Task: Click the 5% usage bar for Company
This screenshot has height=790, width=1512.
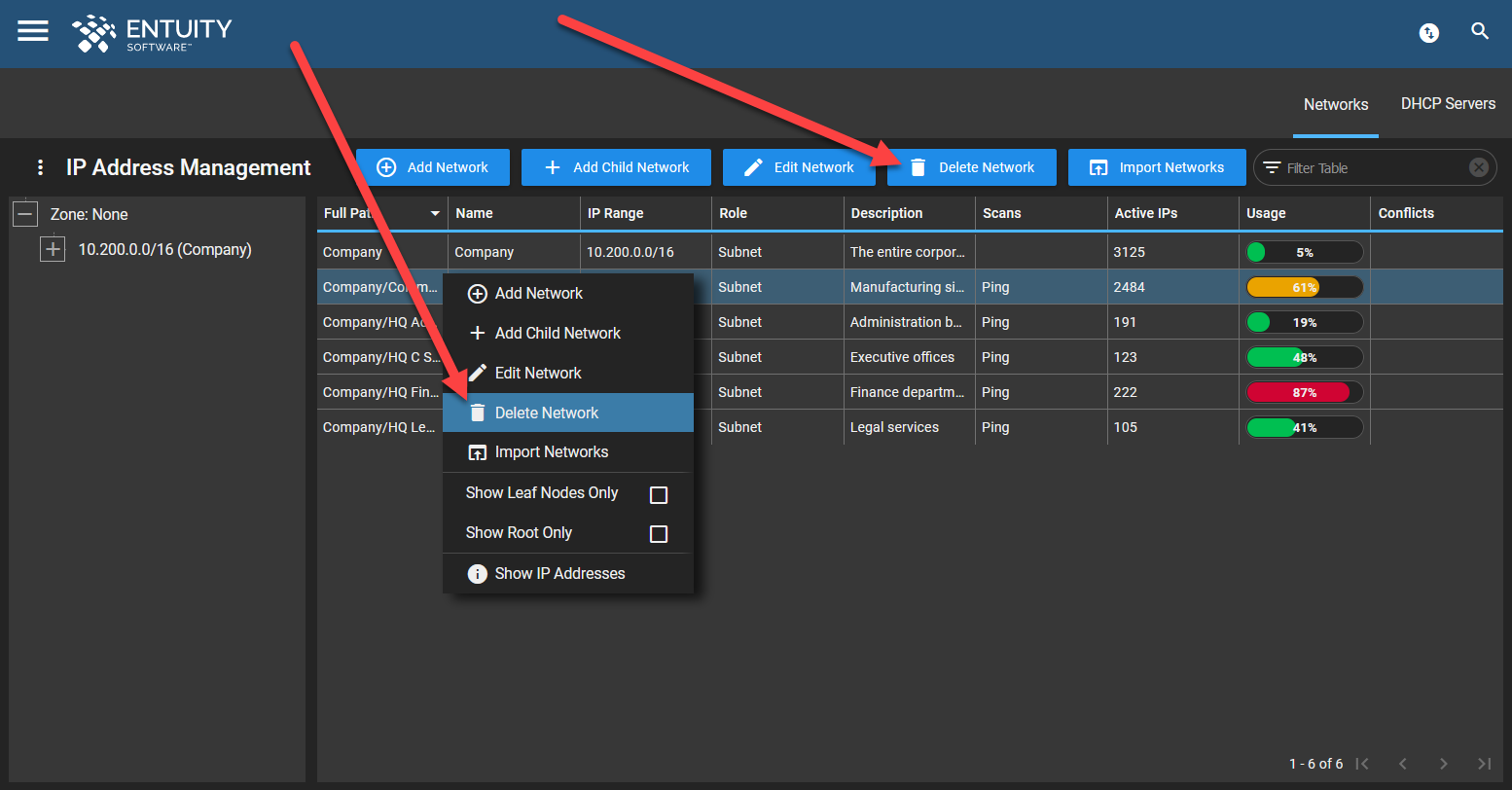Action: click(1305, 252)
